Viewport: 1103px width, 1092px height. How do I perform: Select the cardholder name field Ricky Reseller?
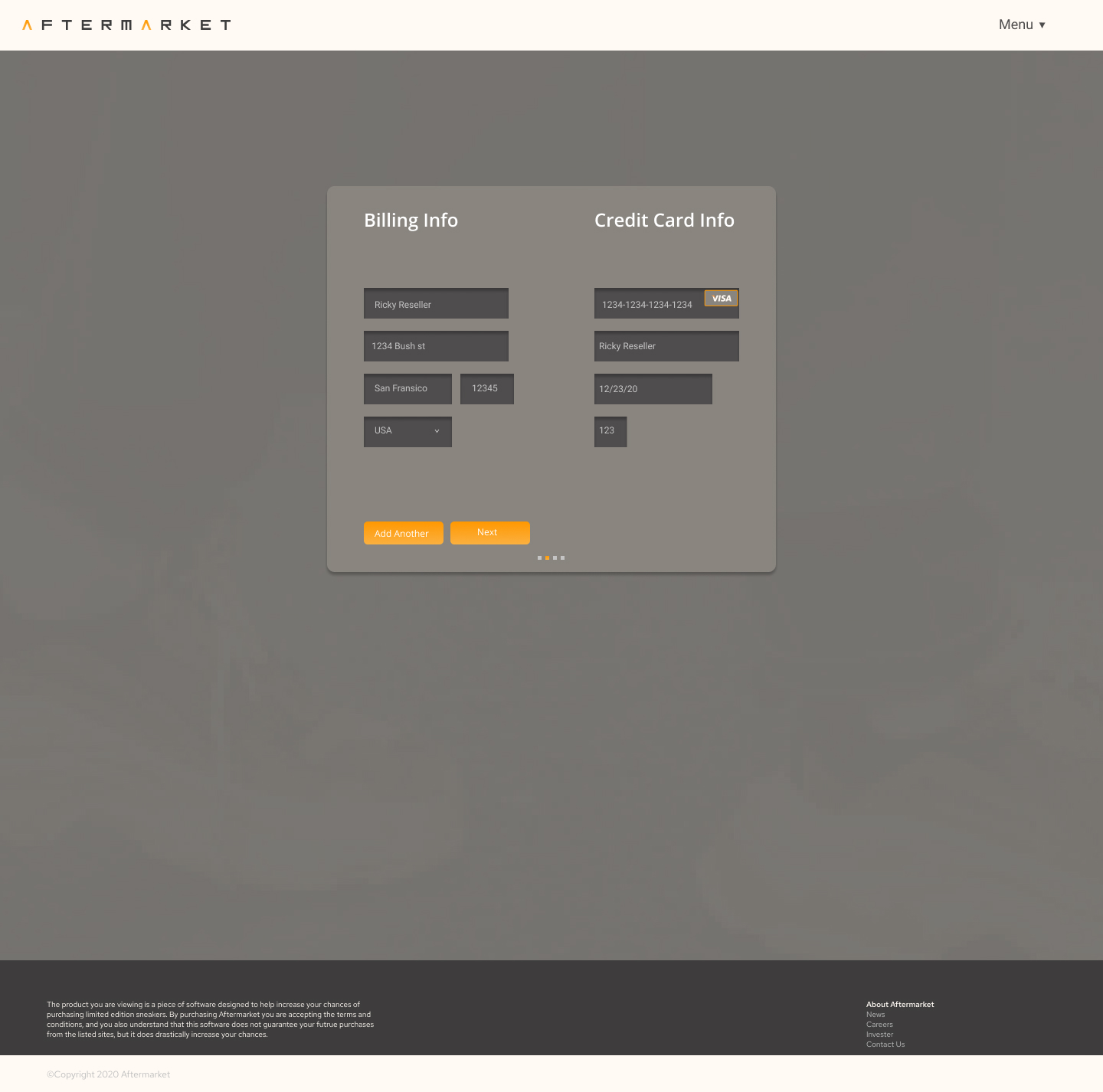(666, 346)
